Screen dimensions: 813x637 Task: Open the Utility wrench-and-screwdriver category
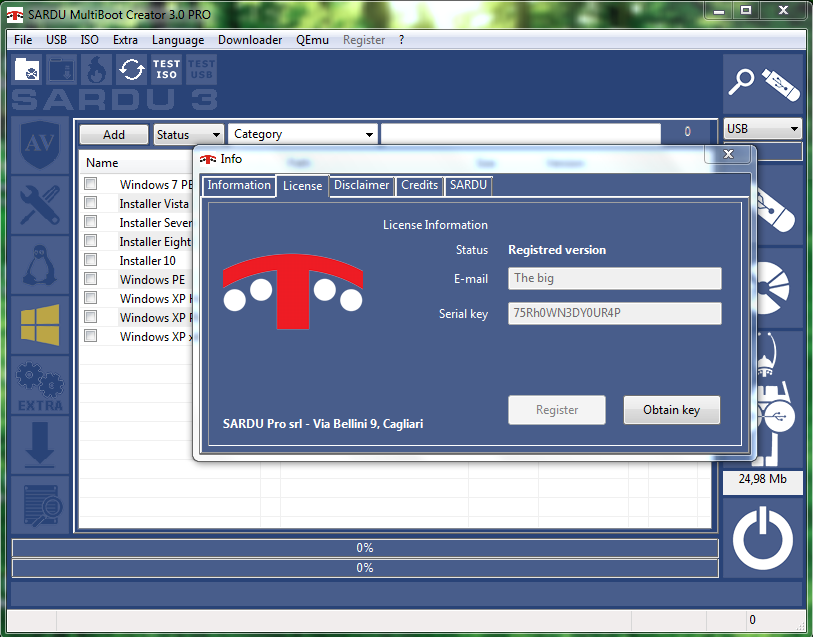click(x=40, y=205)
